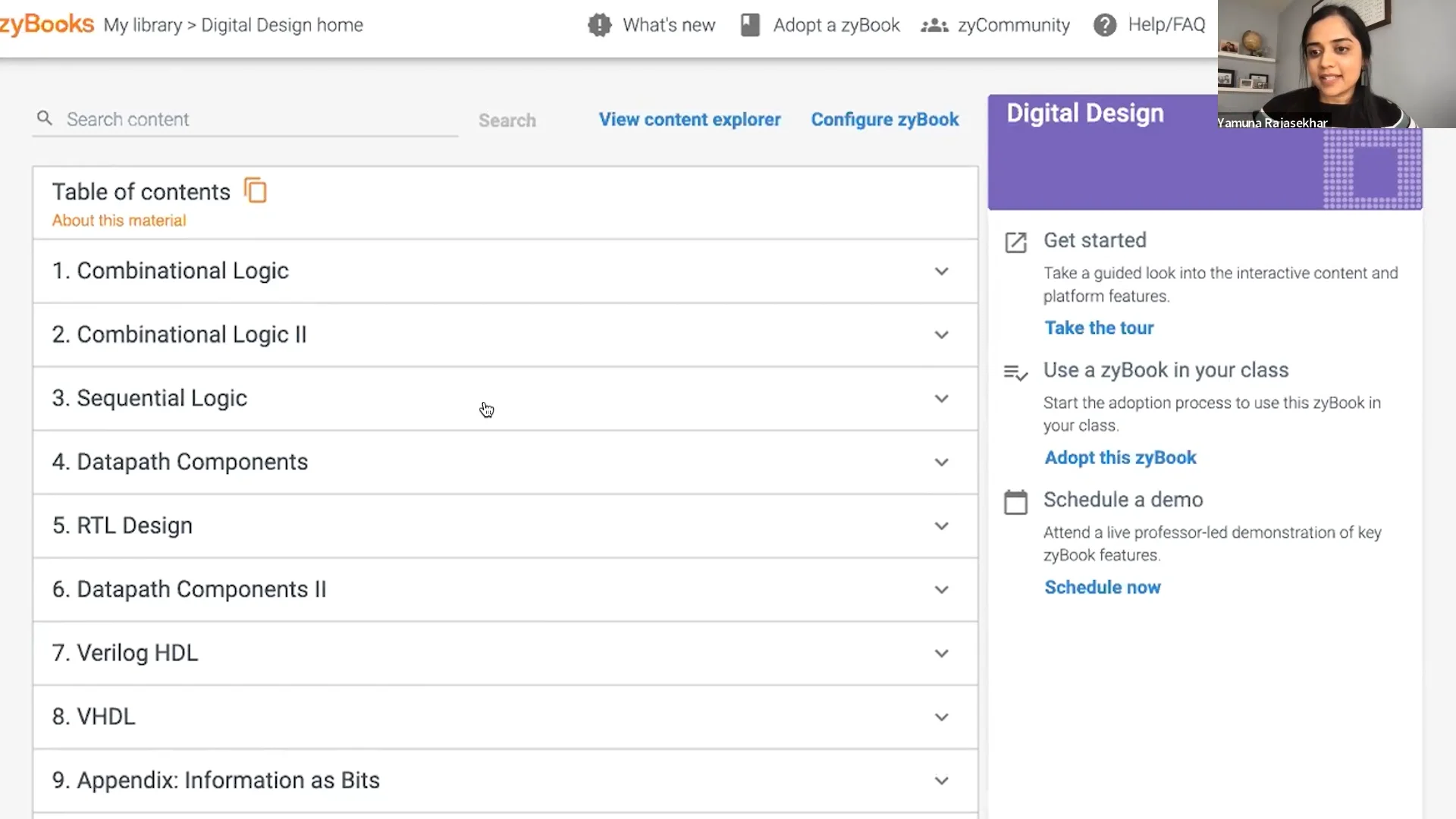Click Take the tour link

1099,328
